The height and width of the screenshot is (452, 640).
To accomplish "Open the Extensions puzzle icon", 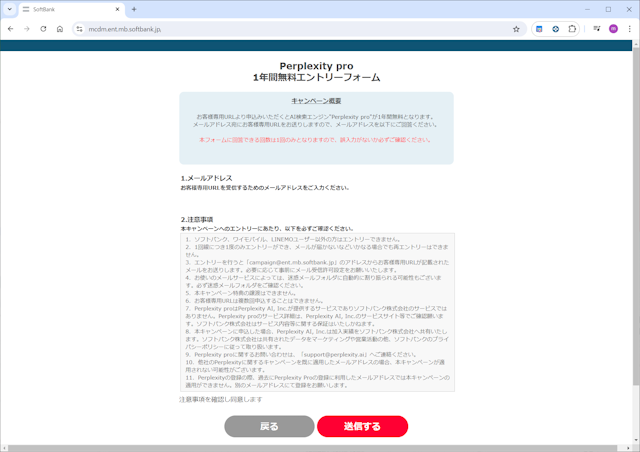I will [x=572, y=29].
